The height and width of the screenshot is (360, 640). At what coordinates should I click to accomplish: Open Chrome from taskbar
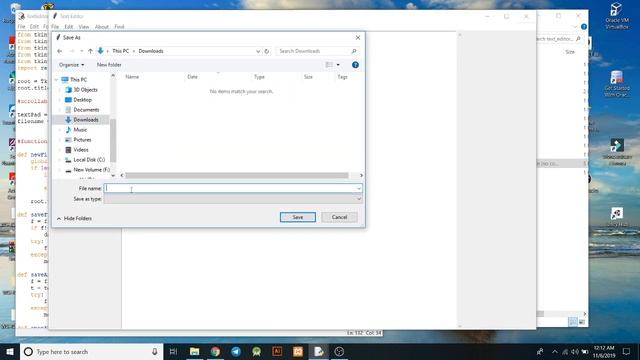coord(215,351)
